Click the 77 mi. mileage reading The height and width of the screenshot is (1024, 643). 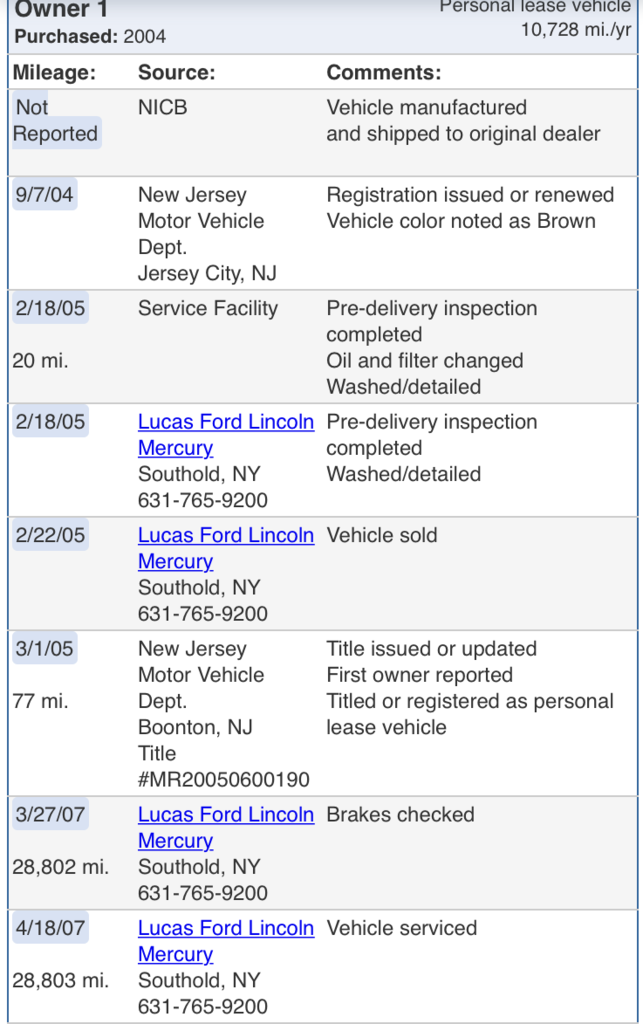coord(40,701)
